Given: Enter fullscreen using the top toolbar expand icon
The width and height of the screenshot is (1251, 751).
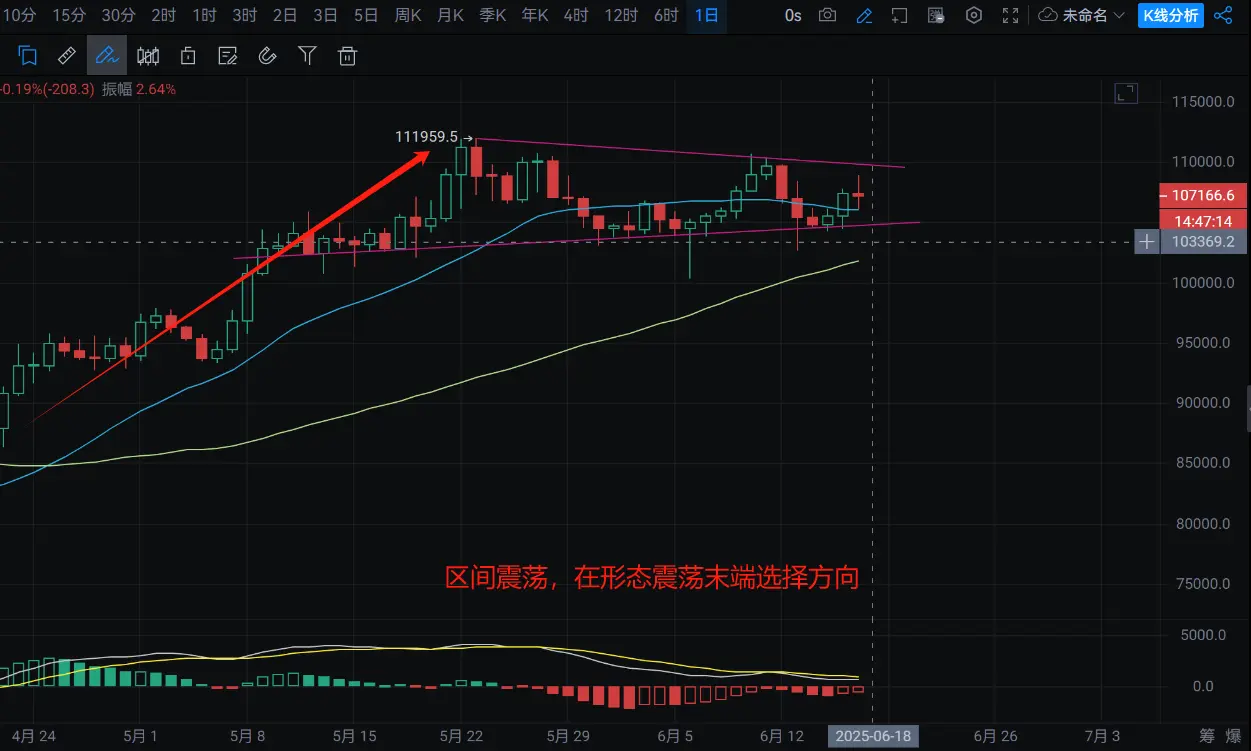Looking at the screenshot, I should pyautogui.click(x=1011, y=15).
